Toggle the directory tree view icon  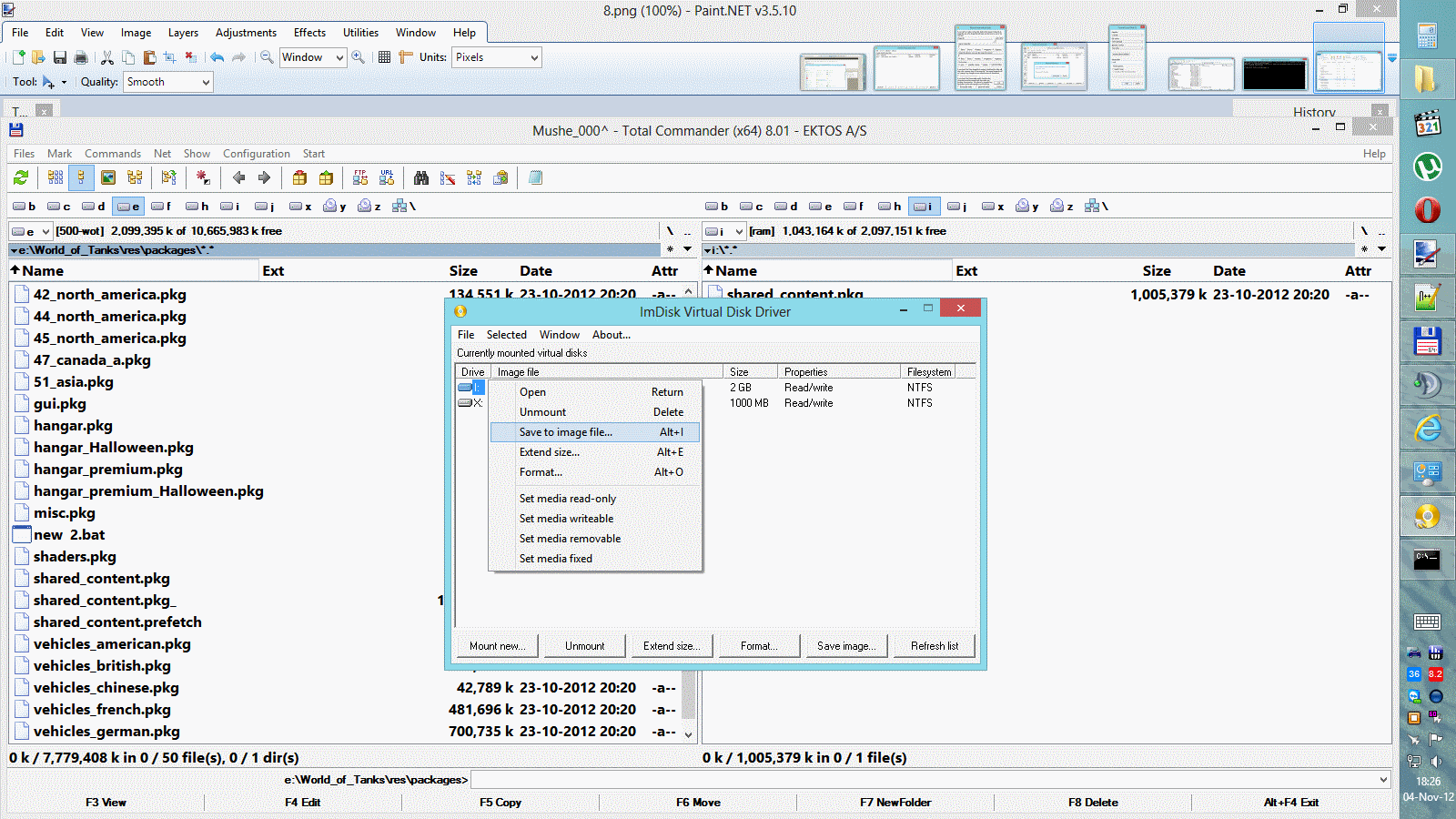(135, 177)
